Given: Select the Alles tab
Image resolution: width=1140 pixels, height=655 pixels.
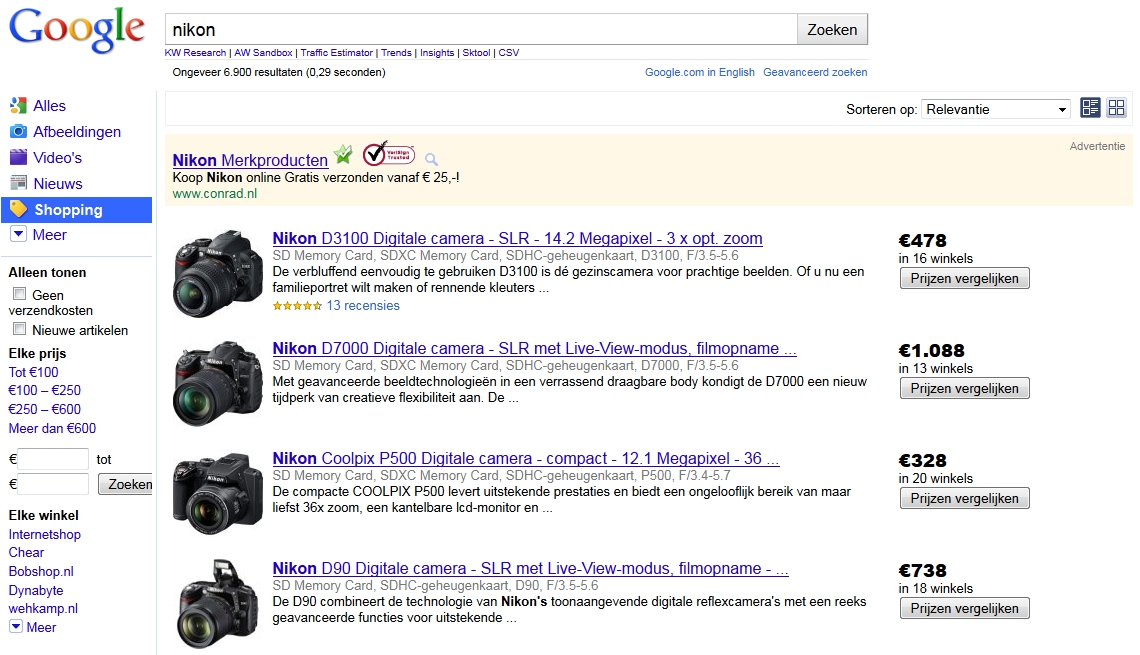Looking at the screenshot, I should (x=49, y=105).
